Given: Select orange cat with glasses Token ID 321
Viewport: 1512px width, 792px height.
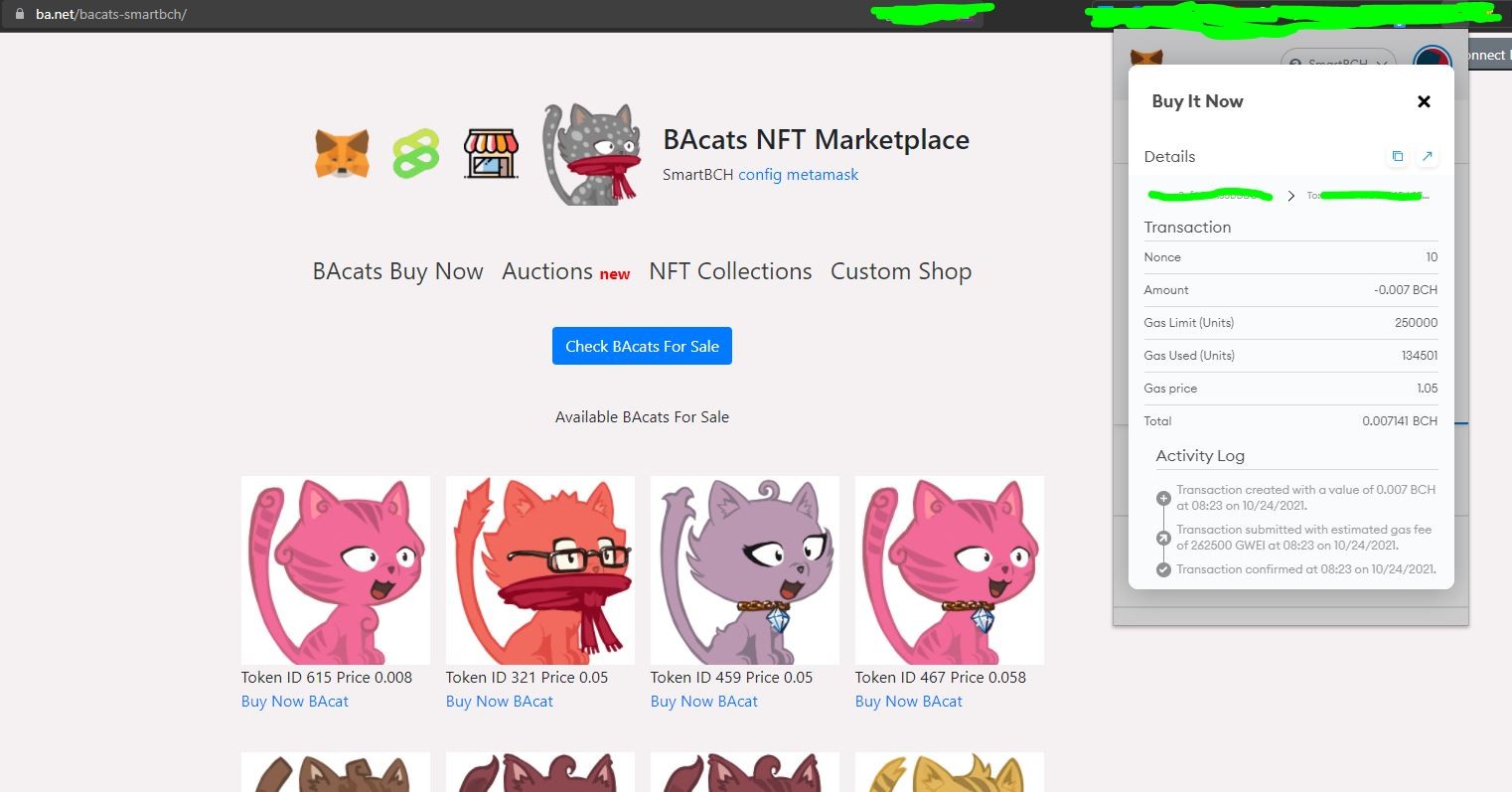Looking at the screenshot, I should click(x=540, y=570).
